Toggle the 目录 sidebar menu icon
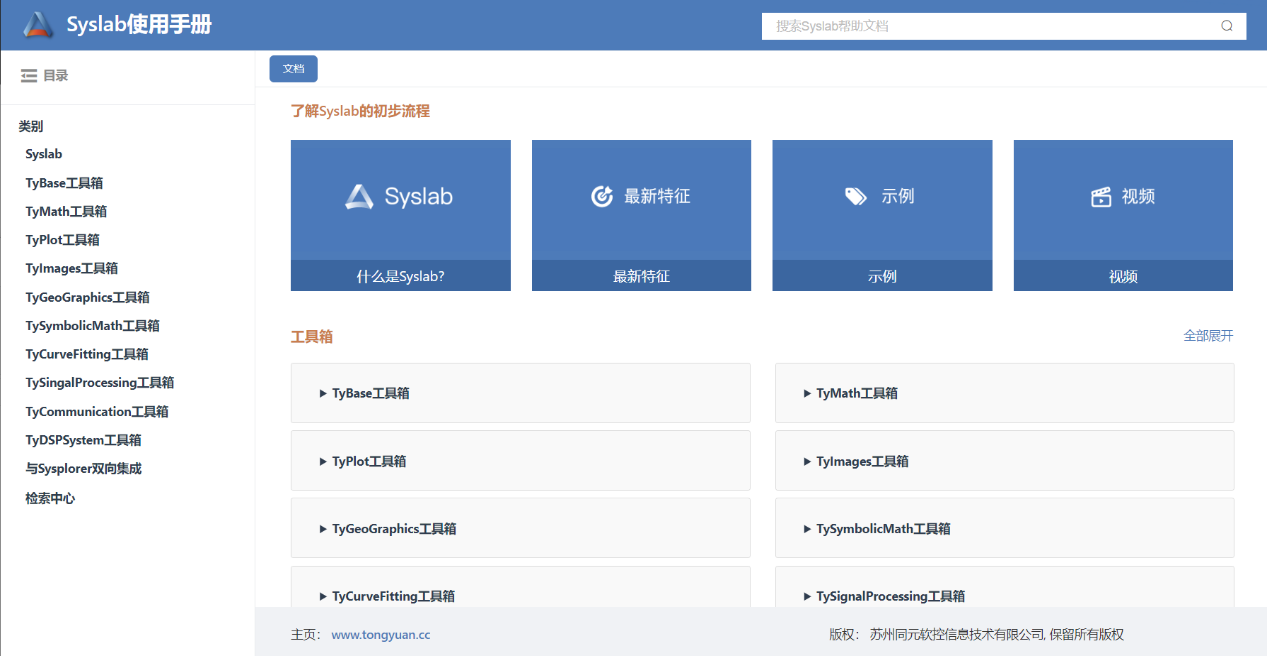This screenshot has height=656, width=1267. (x=29, y=76)
